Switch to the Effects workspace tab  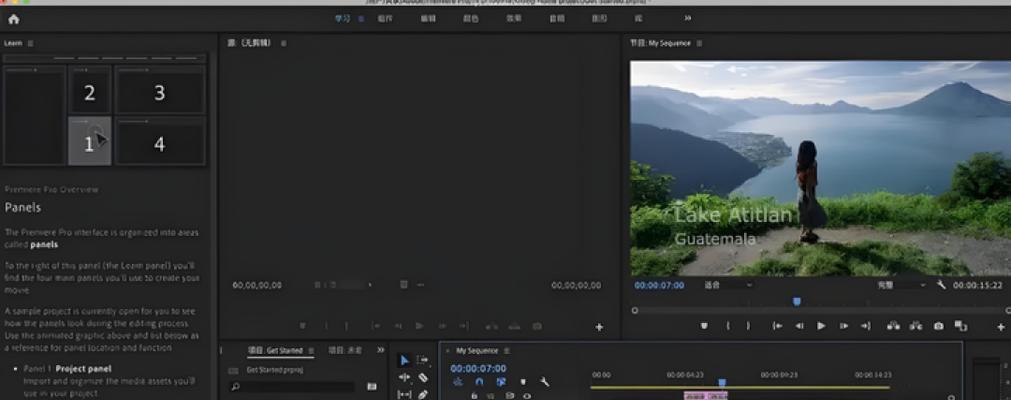(514, 19)
